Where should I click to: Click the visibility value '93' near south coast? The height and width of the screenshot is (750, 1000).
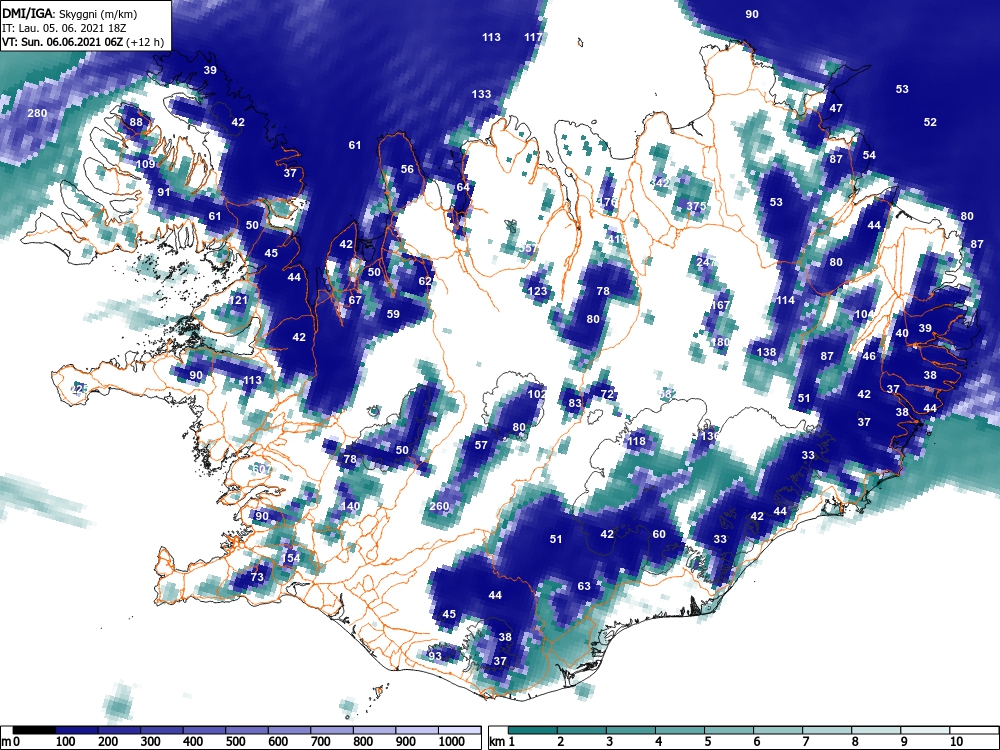click(x=435, y=656)
